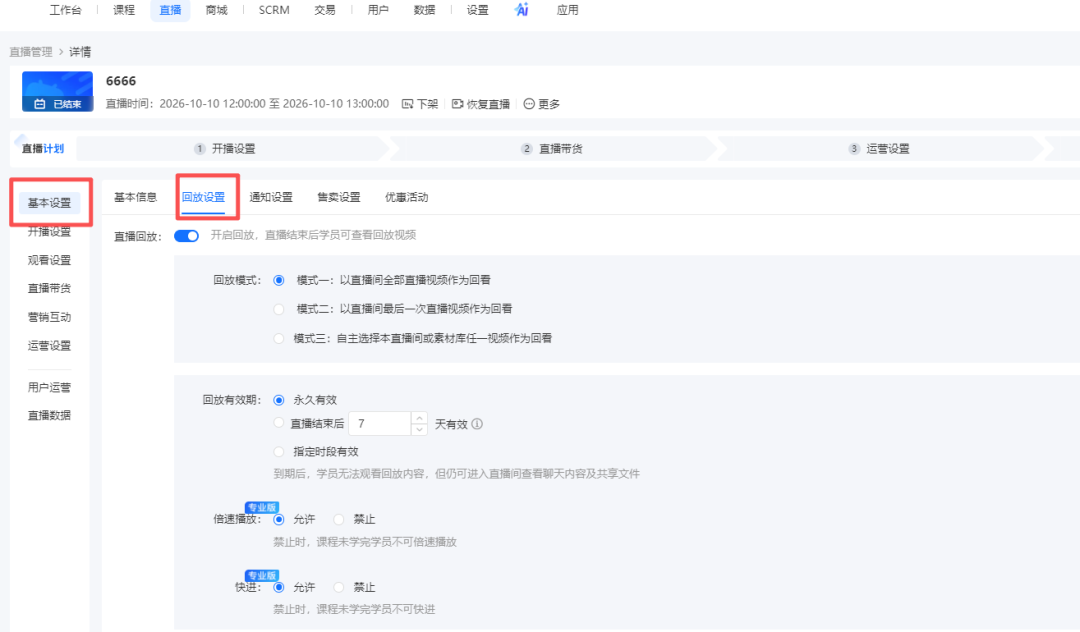Viewport: 1080px width, 632px height.
Task: Switch to the 售卖设置 tab
Action: (339, 198)
